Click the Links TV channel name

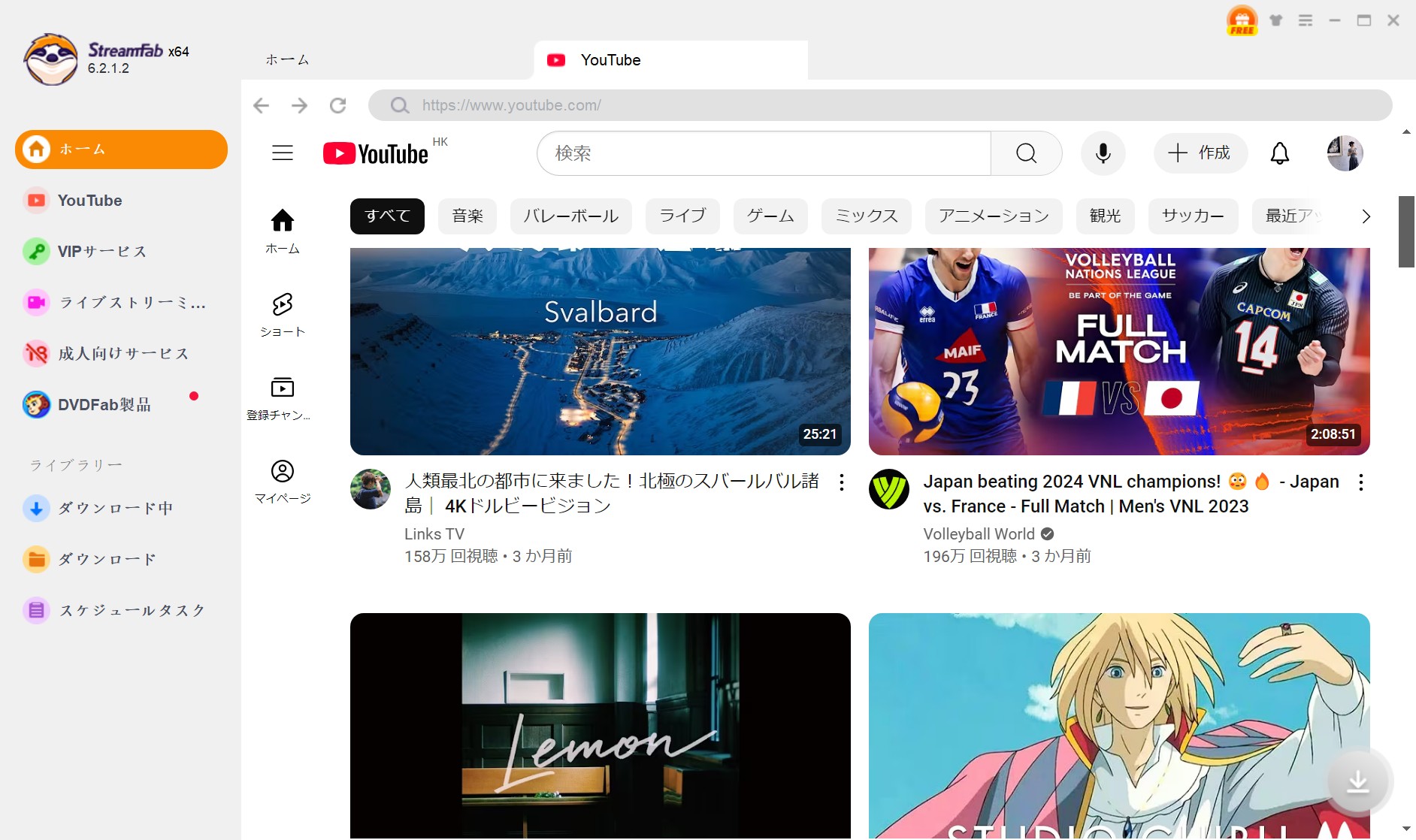434,534
